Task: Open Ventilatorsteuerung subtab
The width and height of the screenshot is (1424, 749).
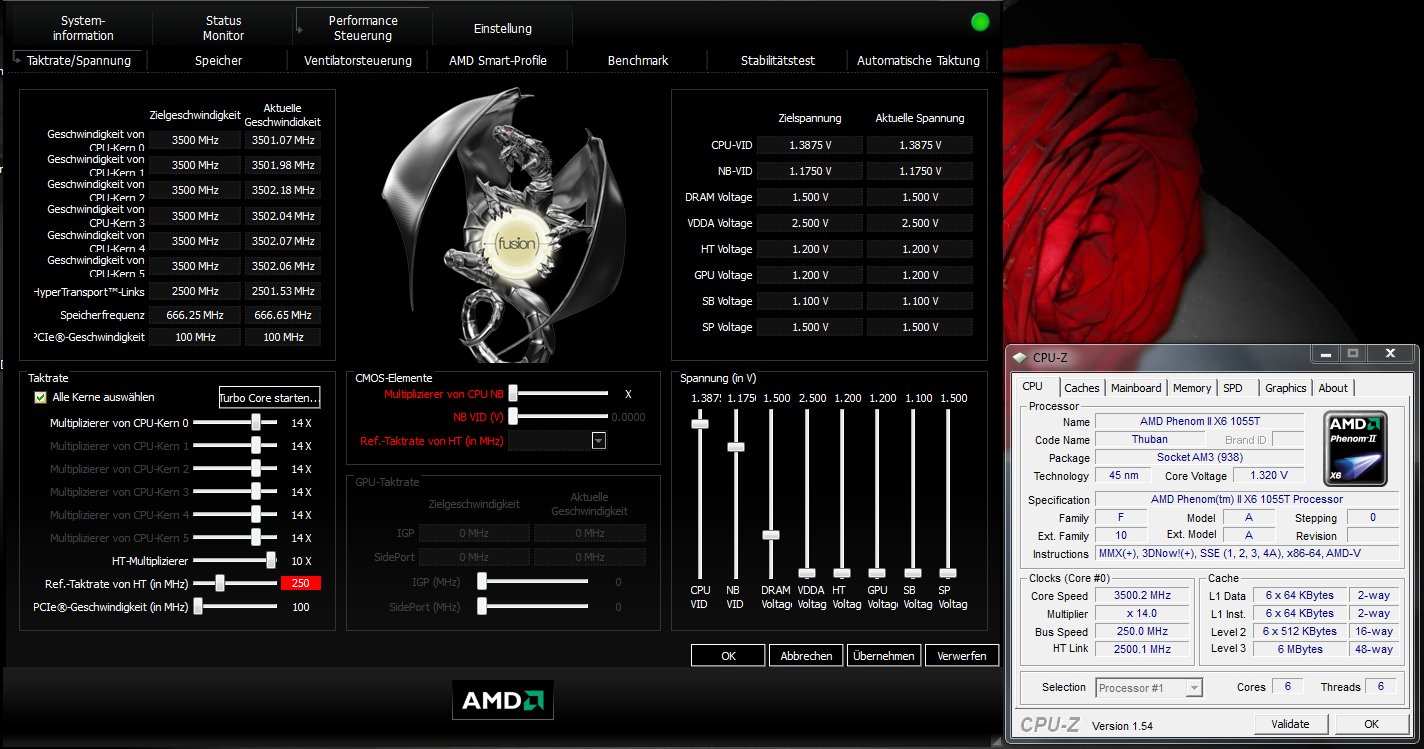Action: [358, 61]
